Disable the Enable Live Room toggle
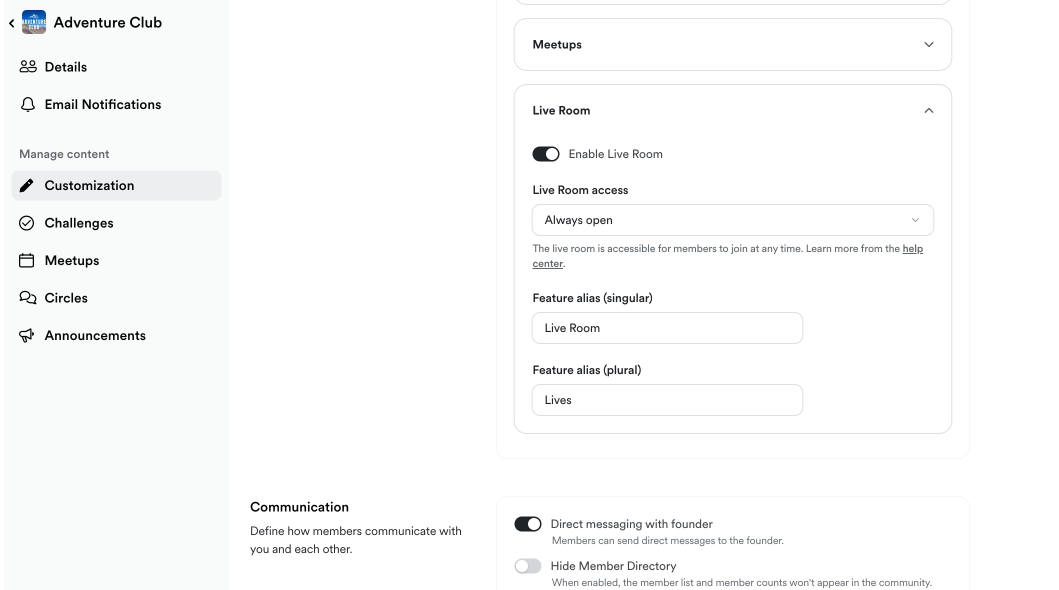 tap(546, 154)
